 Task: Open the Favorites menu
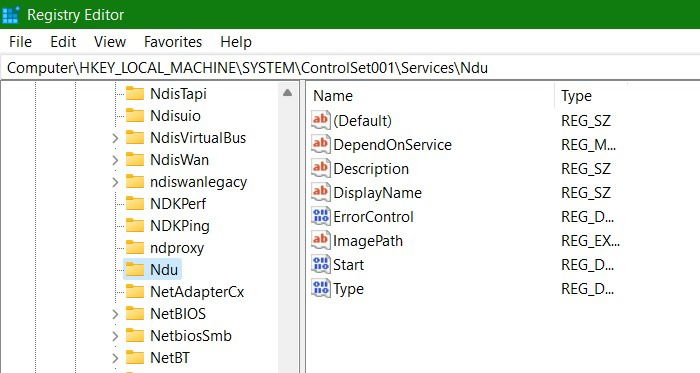point(173,42)
